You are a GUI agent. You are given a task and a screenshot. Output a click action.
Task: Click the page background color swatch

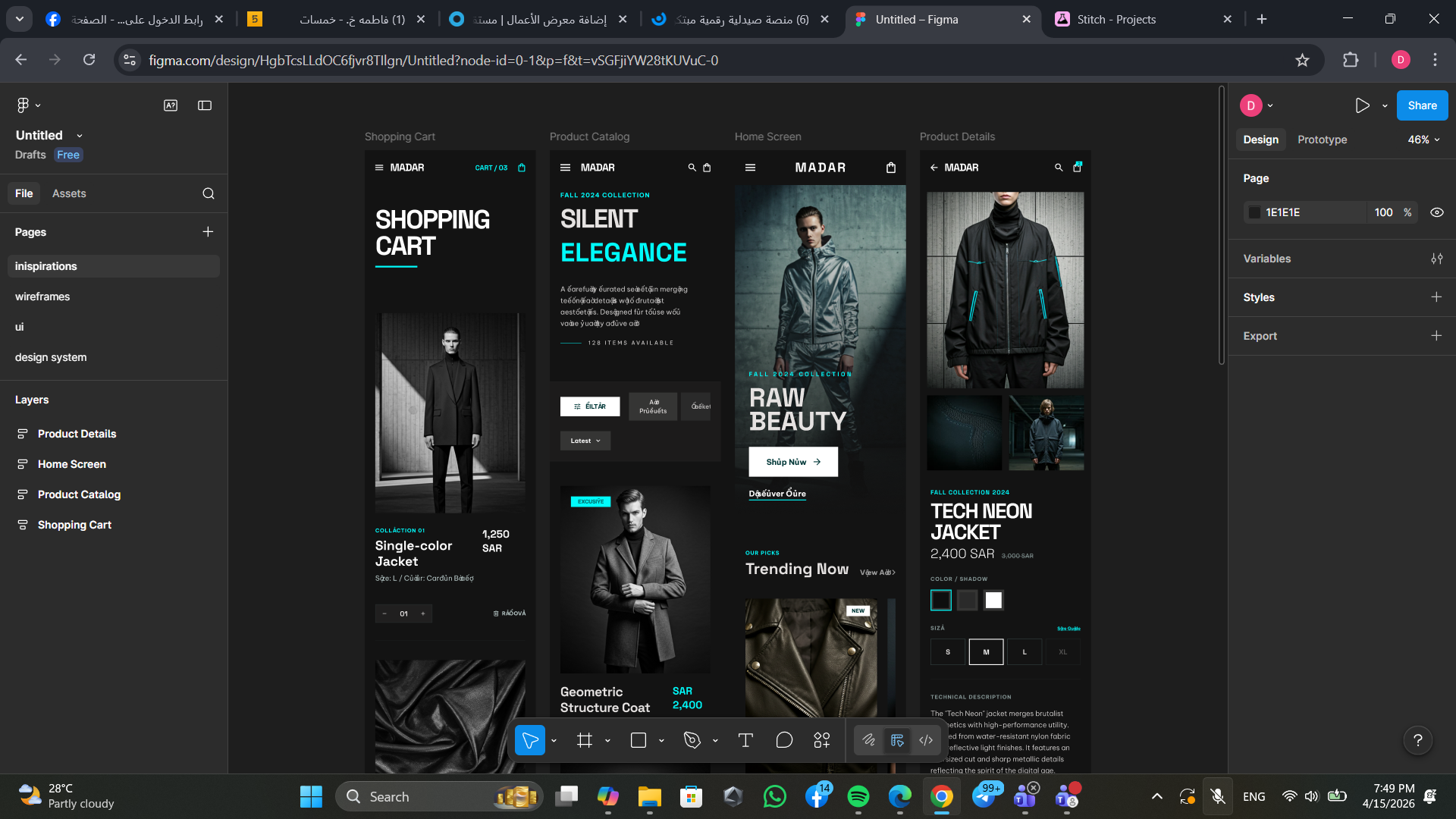click(1254, 212)
